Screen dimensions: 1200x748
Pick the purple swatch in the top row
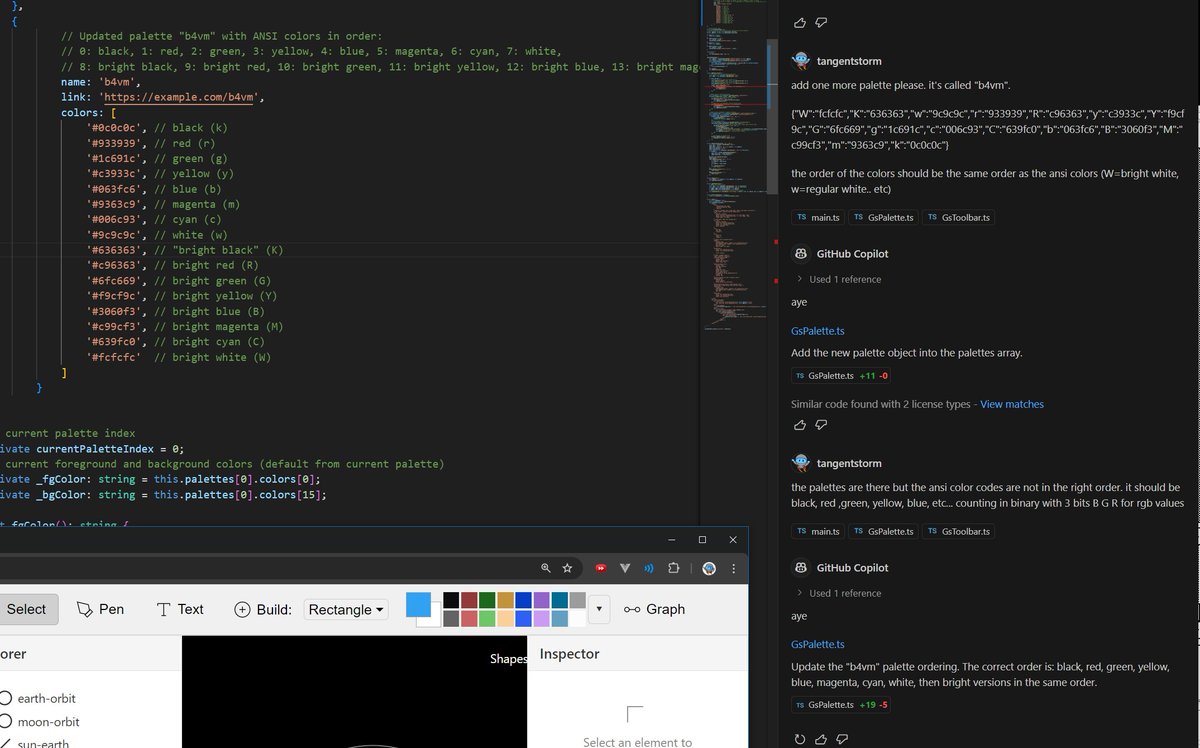pyautogui.click(x=541, y=600)
